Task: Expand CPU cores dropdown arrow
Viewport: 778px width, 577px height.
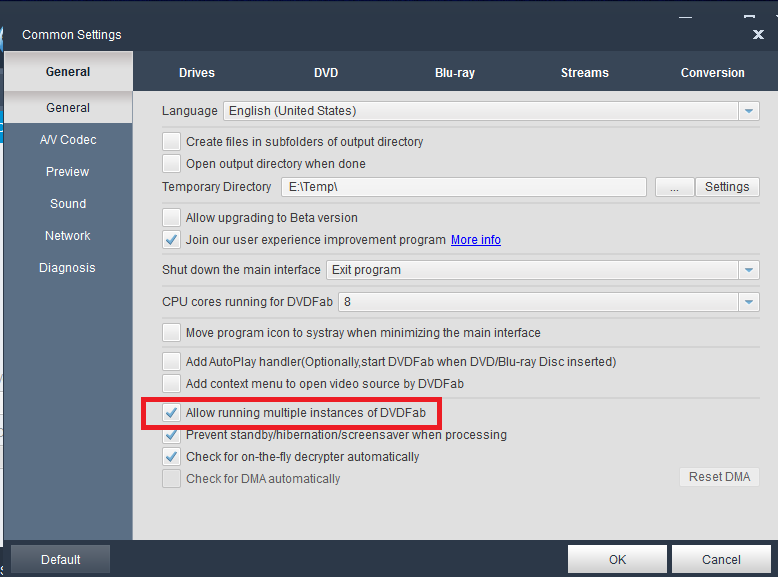Action: [749, 302]
